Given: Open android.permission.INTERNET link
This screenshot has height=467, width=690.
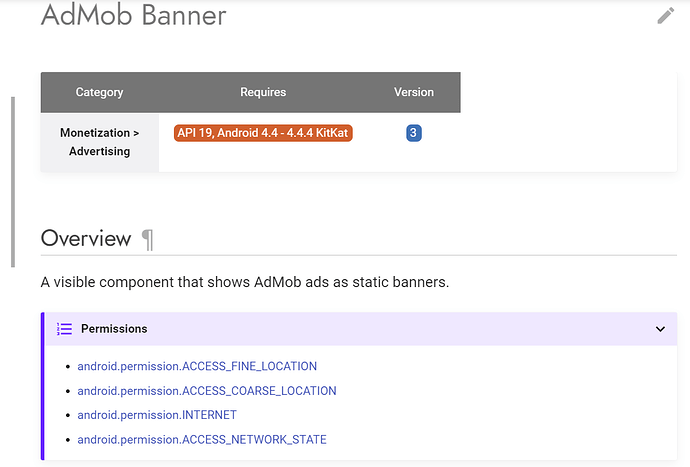Looking at the screenshot, I should point(157,415).
